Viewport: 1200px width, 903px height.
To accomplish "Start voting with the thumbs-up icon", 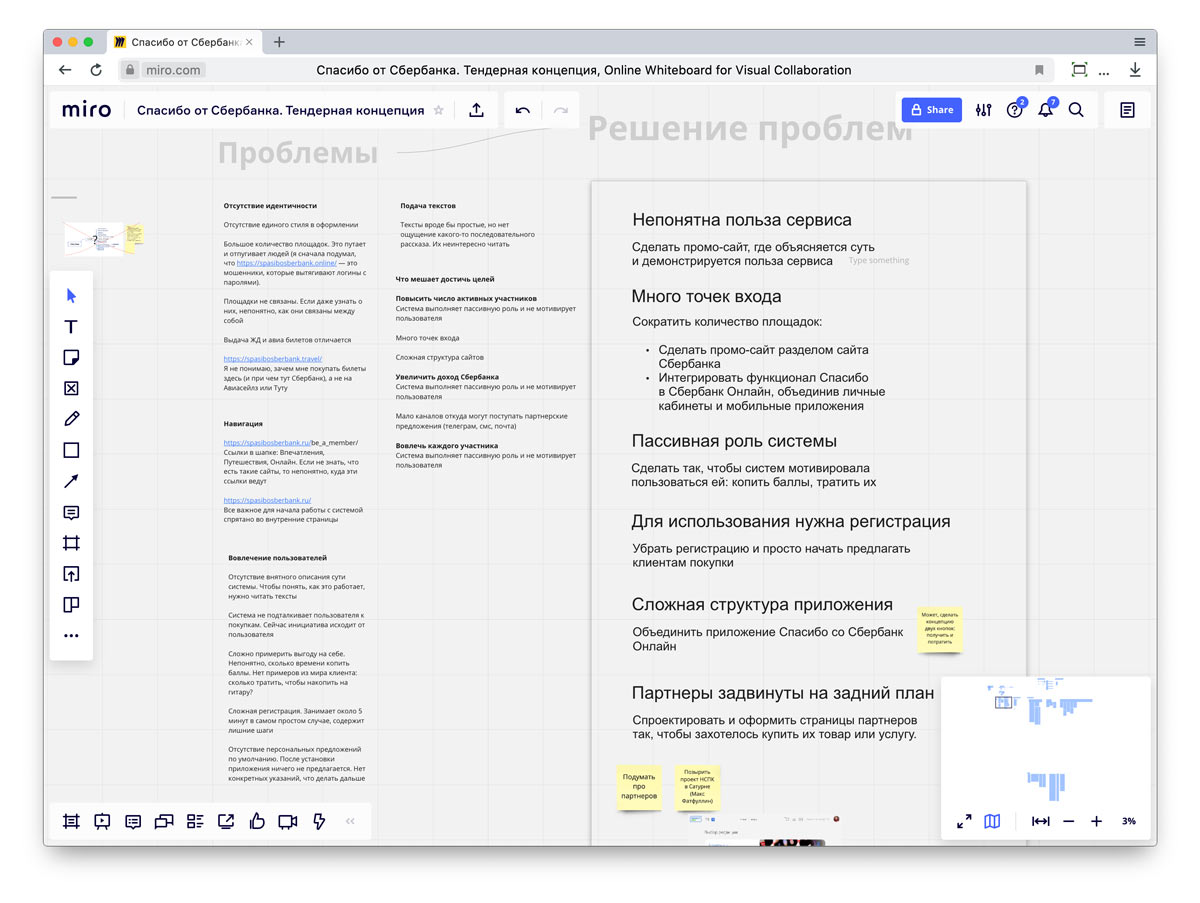I will click(257, 821).
